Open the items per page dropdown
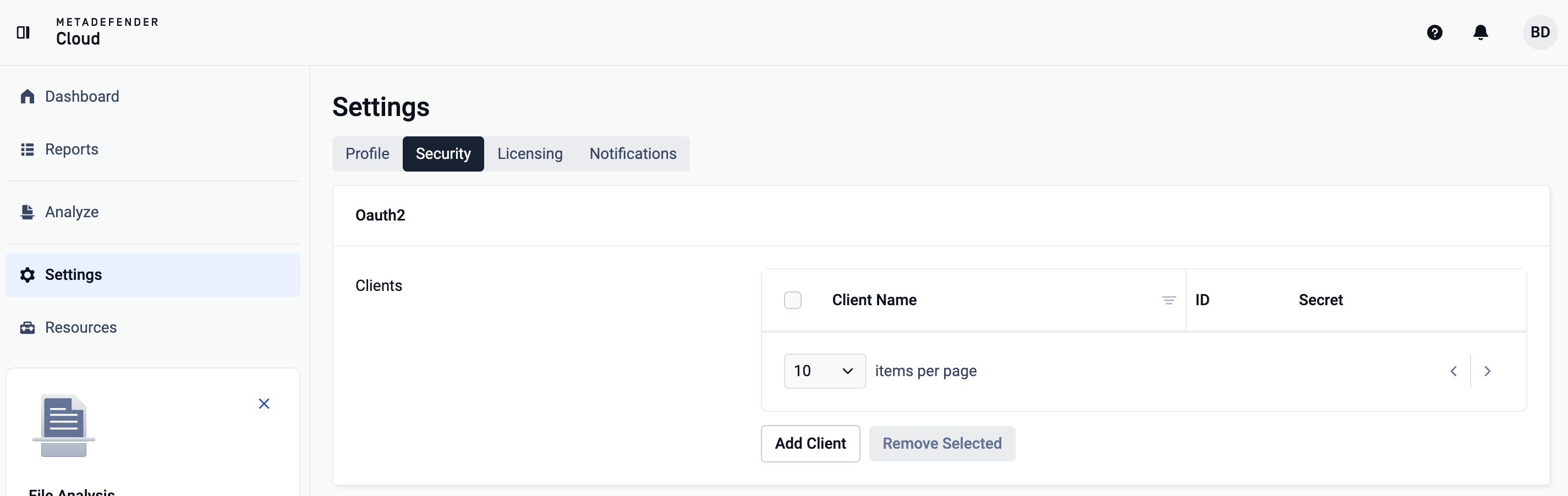The width and height of the screenshot is (1568, 496). 824,371
